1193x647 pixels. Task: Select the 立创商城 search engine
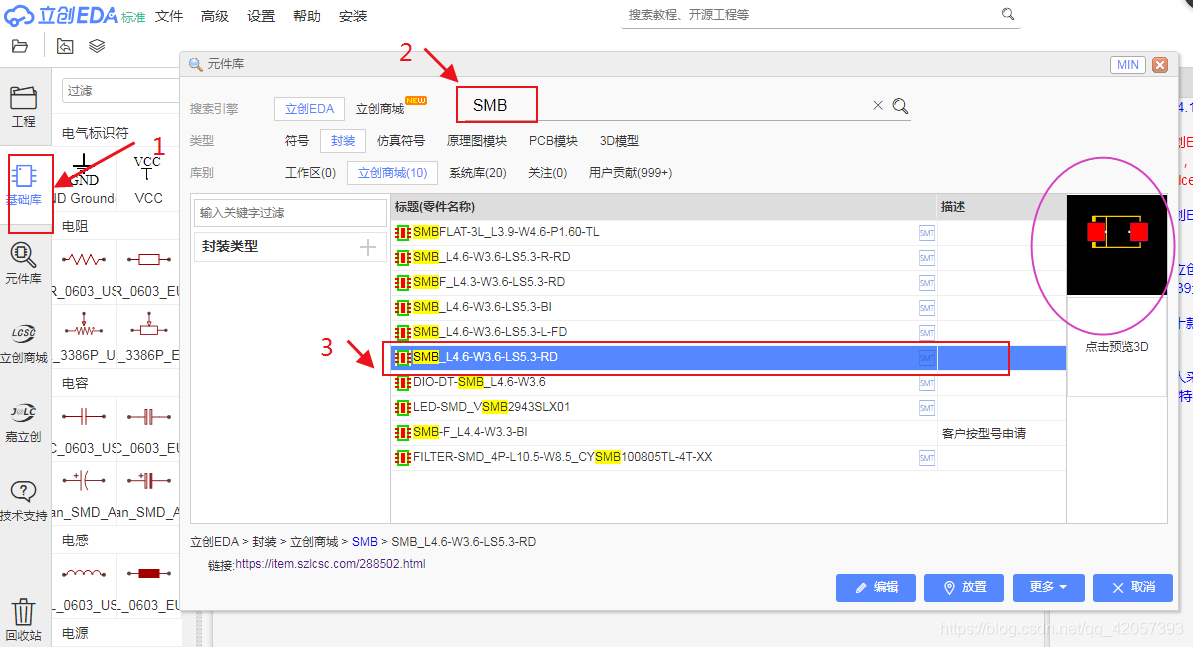pyautogui.click(x=380, y=109)
